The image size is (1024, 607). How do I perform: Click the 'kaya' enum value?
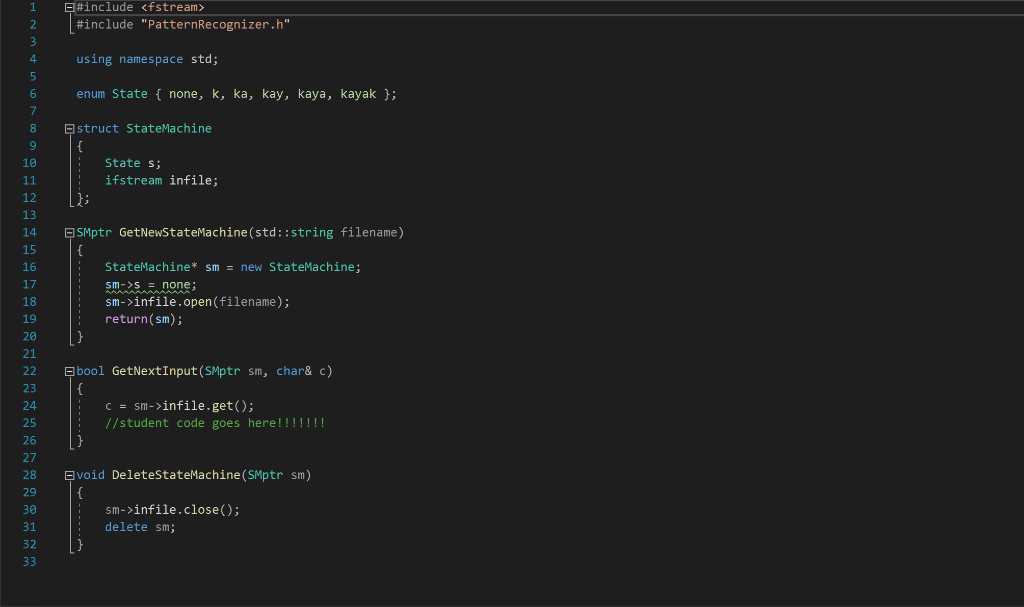312,94
